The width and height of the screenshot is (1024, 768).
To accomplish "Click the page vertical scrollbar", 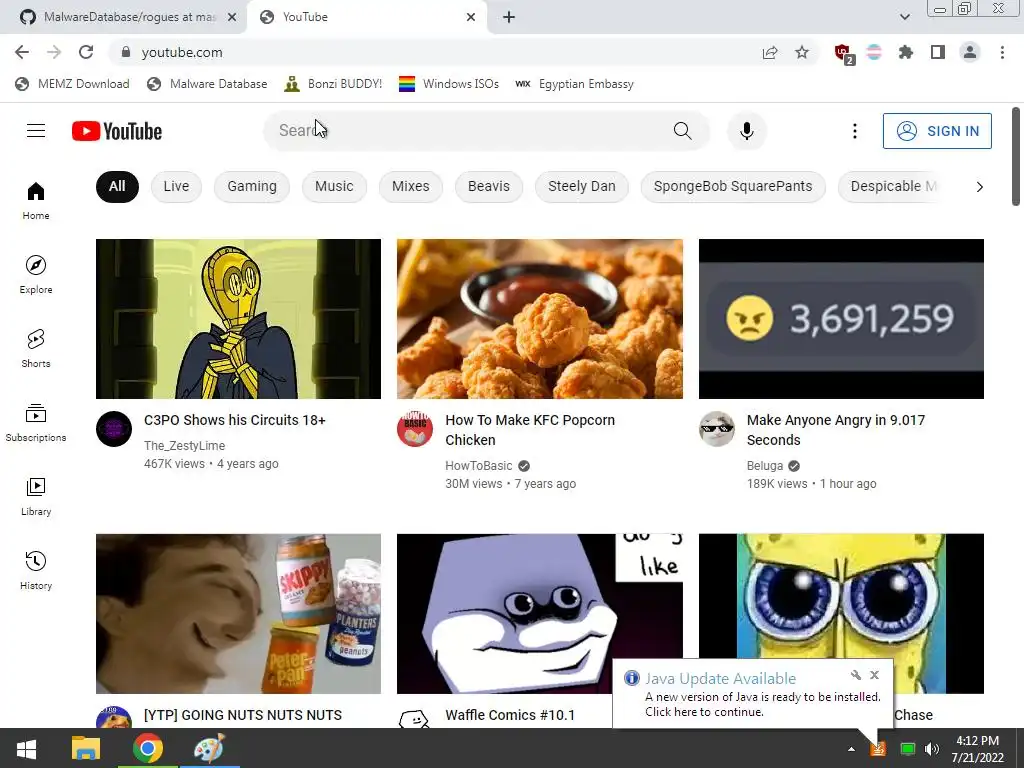I will [1016, 157].
